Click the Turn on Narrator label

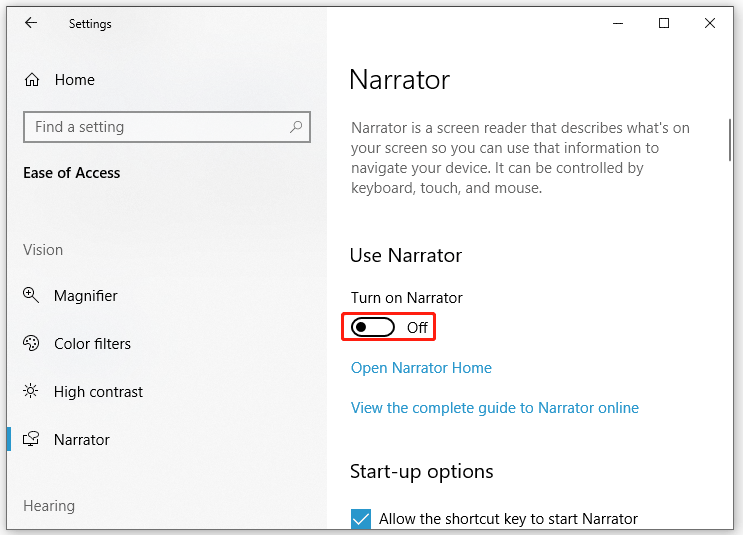407,298
